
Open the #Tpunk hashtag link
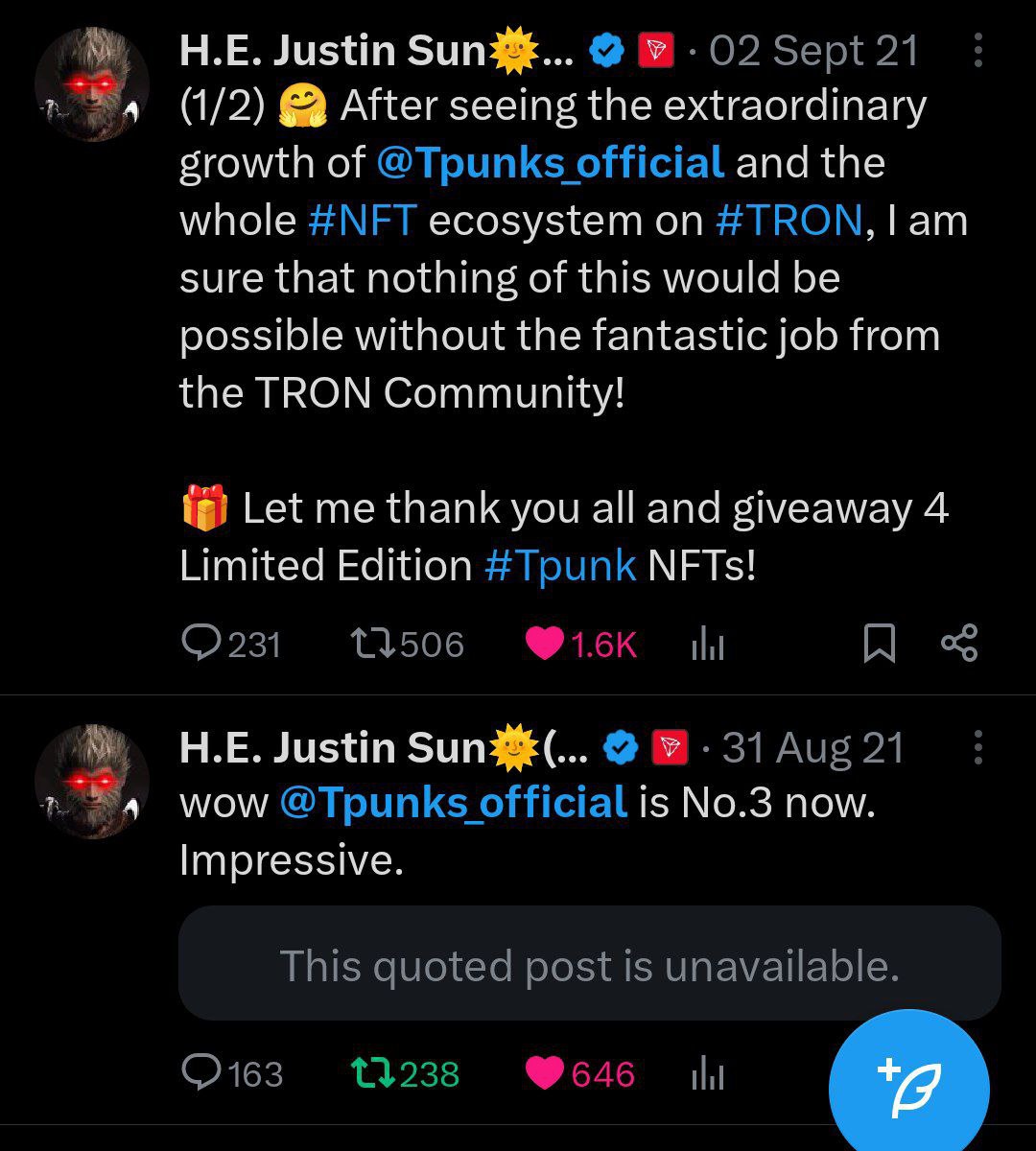pos(560,566)
